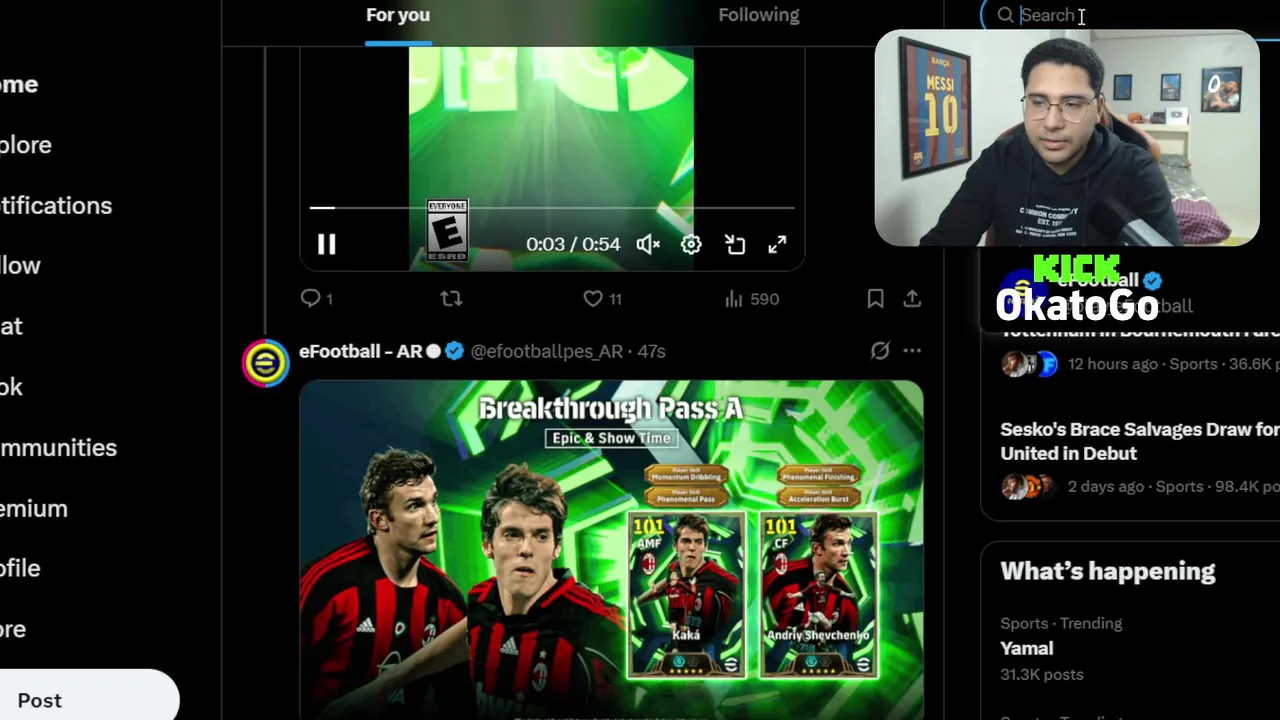Screen dimensions: 1280x720
Task: Open more options on eFootball post
Action: tap(912, 351)
